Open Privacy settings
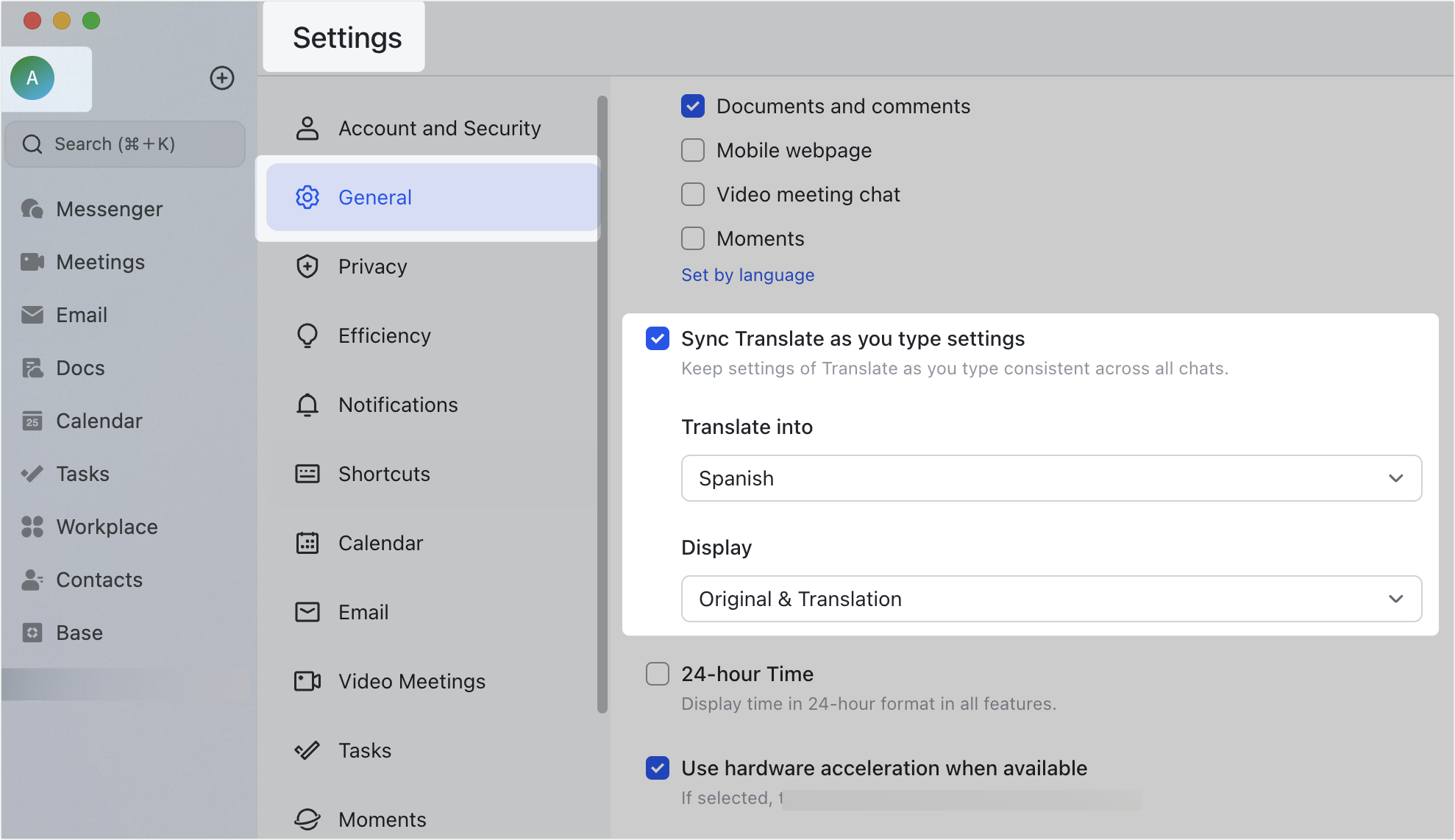Image resolution: width=1455 pixels, height=840 pixels. pos(432,266)
